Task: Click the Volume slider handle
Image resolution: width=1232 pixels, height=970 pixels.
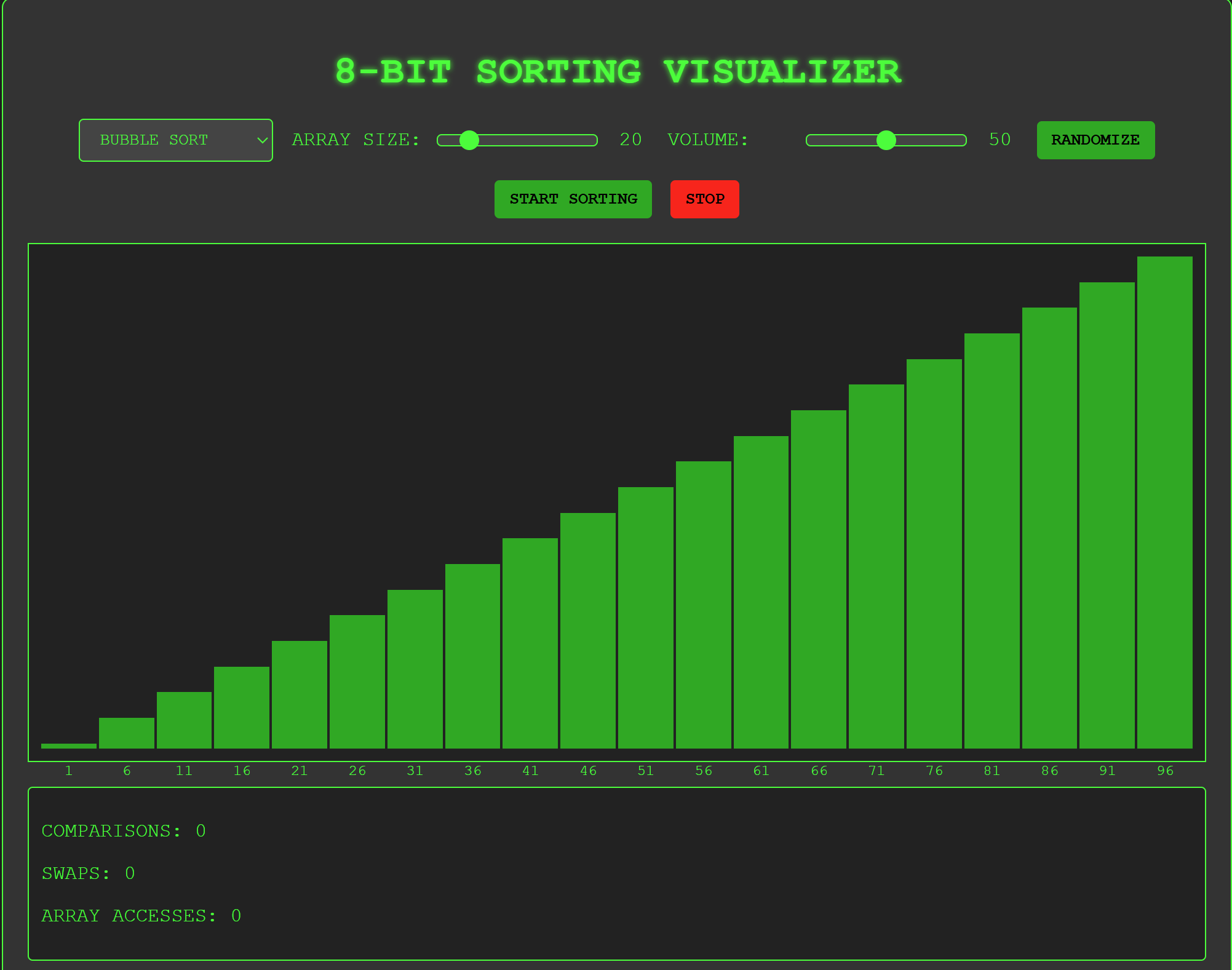Action: tap(886, 140)
